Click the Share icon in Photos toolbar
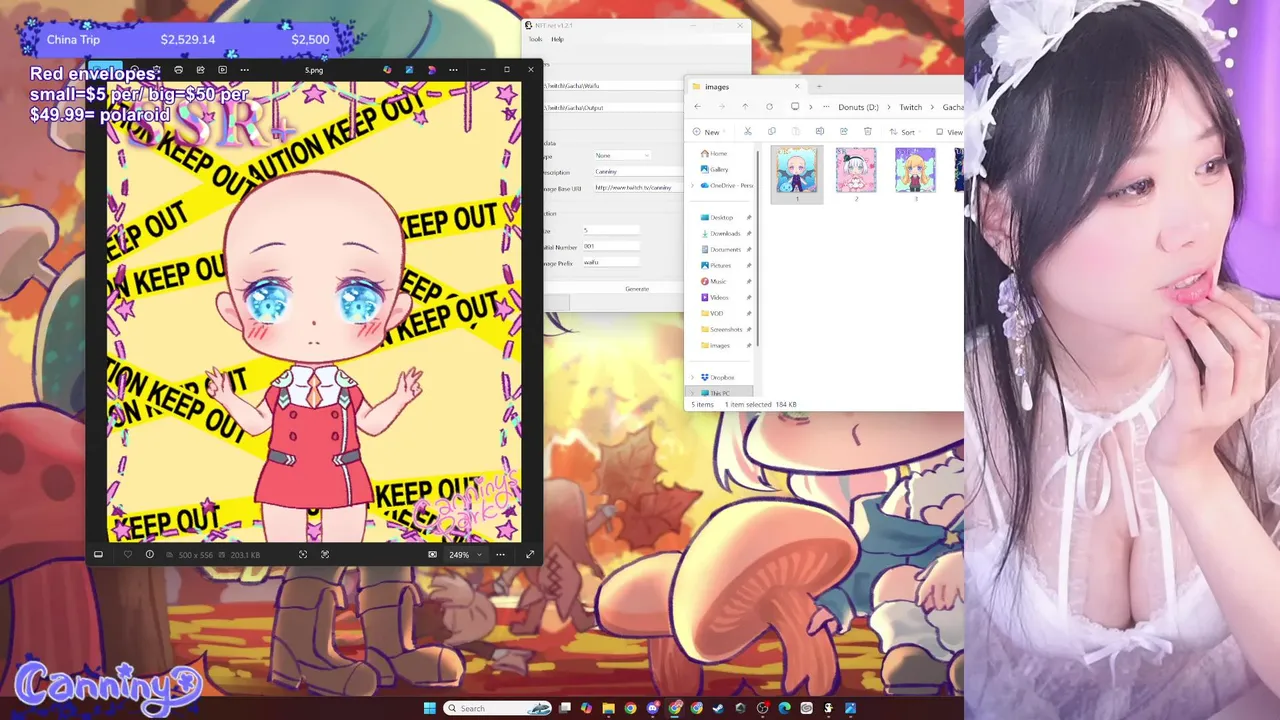This screenshot has height=720, width=1280. (200, 70)
